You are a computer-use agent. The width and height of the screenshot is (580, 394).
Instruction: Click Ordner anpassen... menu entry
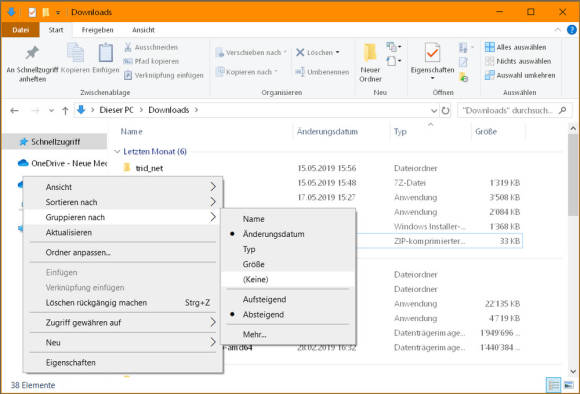click(x=123, y=252)
